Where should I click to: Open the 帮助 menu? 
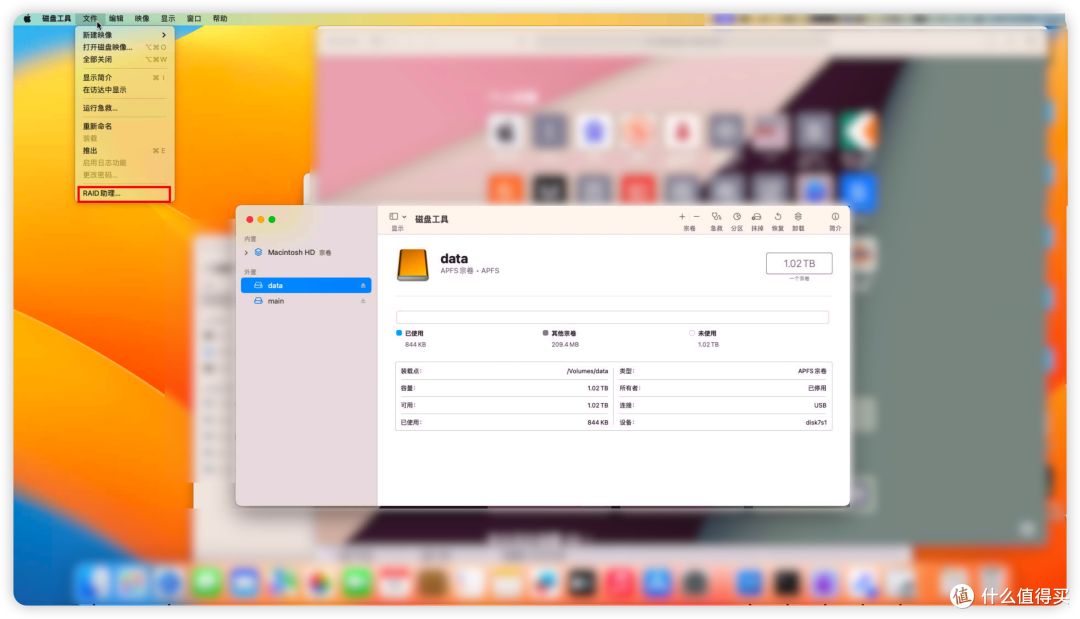coord(220,19)
